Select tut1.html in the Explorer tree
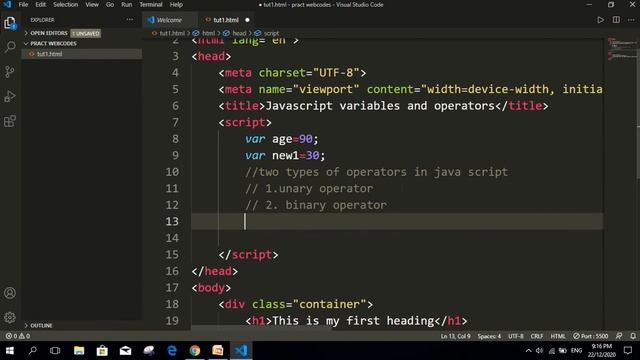The image size is (640, 360). [82, 54]
